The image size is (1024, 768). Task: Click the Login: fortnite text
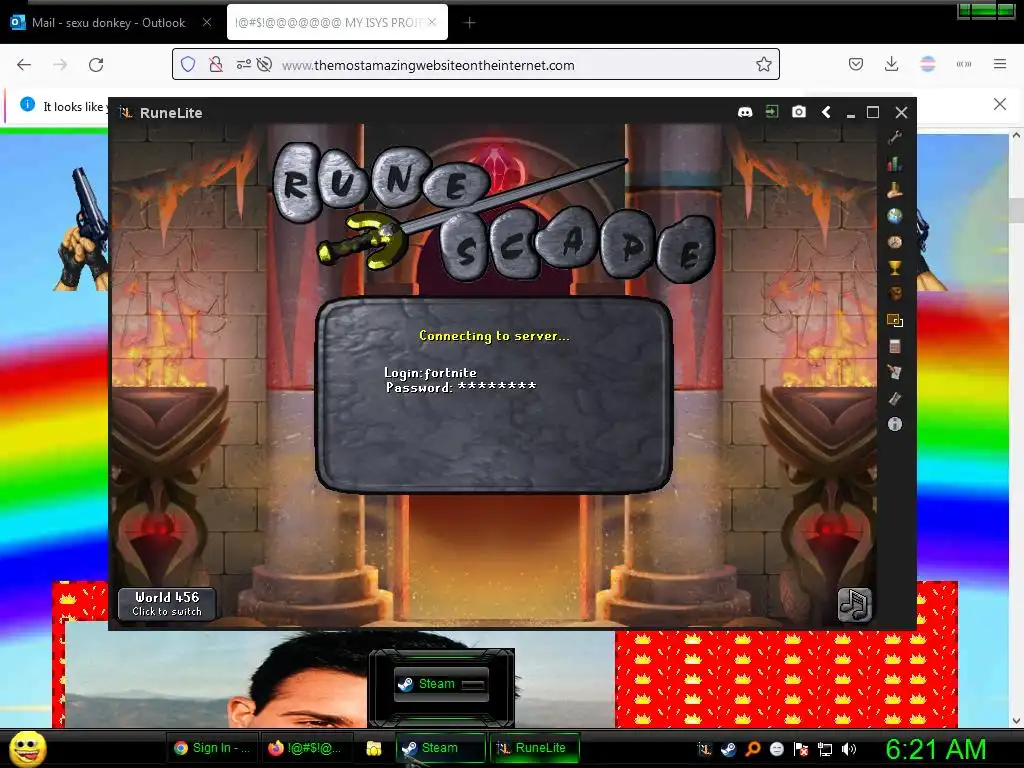(x=430, y=372)
